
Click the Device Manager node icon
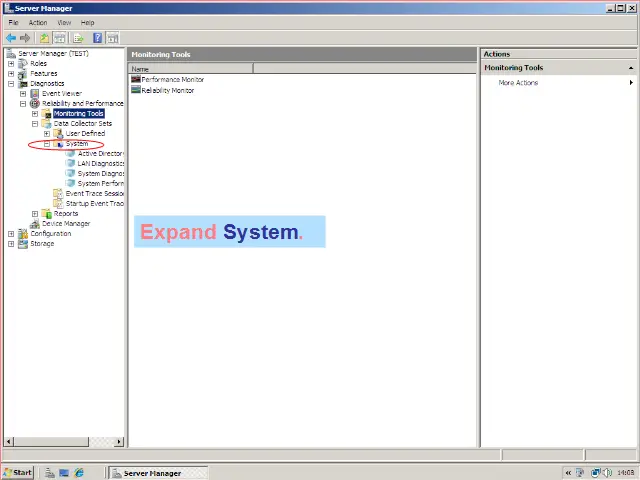[x=35, y=224]
